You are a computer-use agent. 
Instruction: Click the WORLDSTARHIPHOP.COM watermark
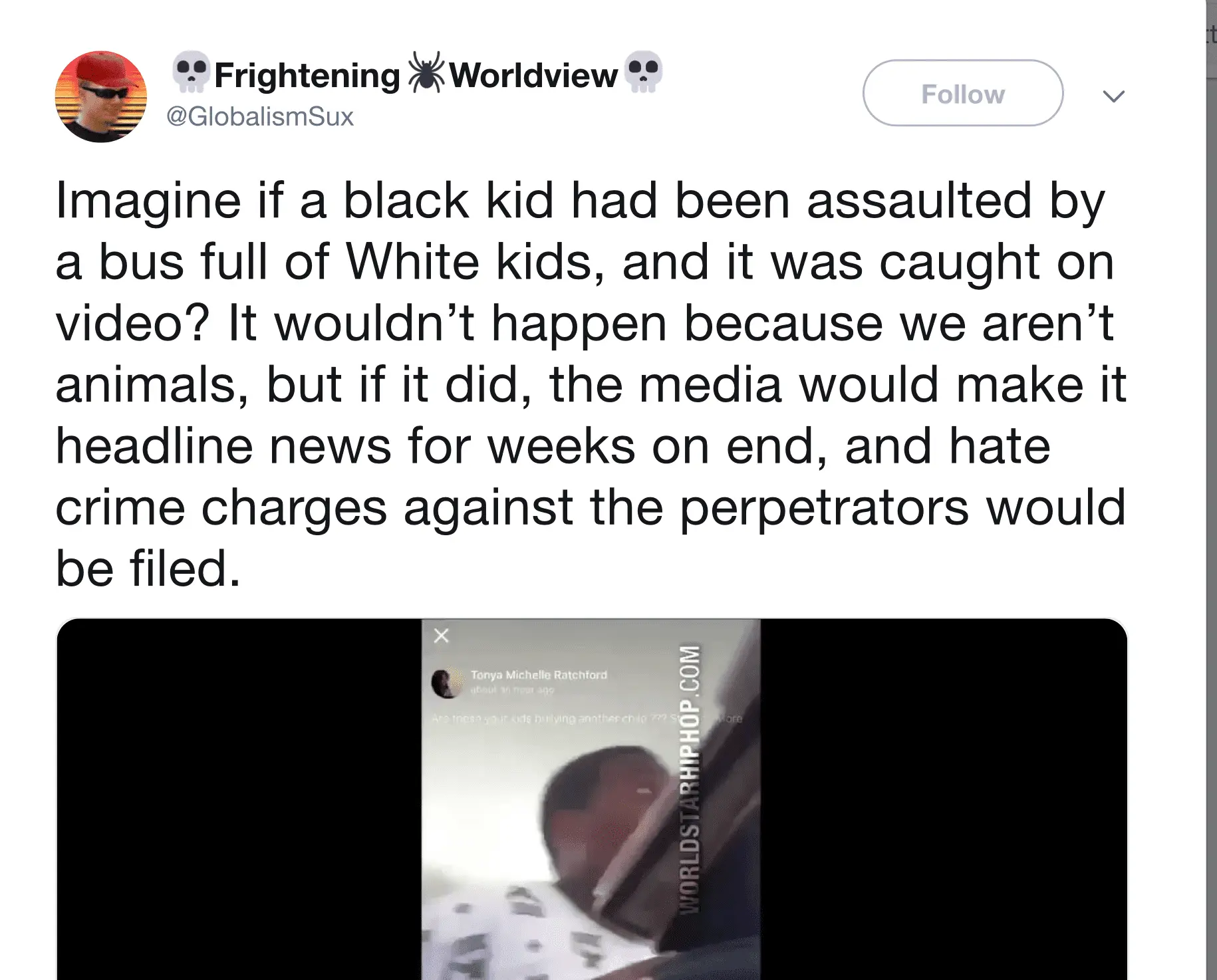tap(690, 777)
